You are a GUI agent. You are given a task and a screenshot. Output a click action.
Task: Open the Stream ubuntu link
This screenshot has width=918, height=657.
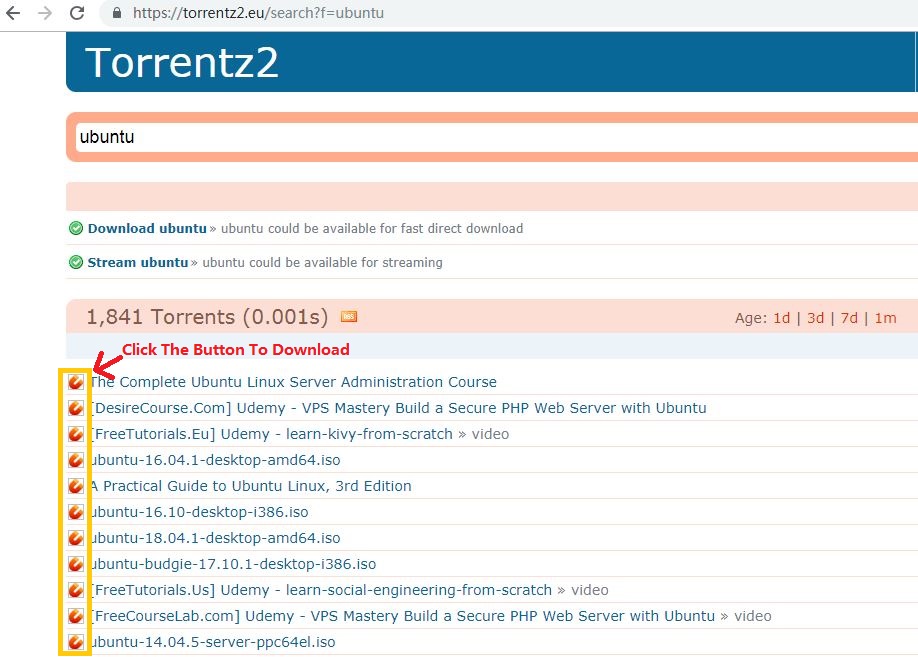coord(138,262)
